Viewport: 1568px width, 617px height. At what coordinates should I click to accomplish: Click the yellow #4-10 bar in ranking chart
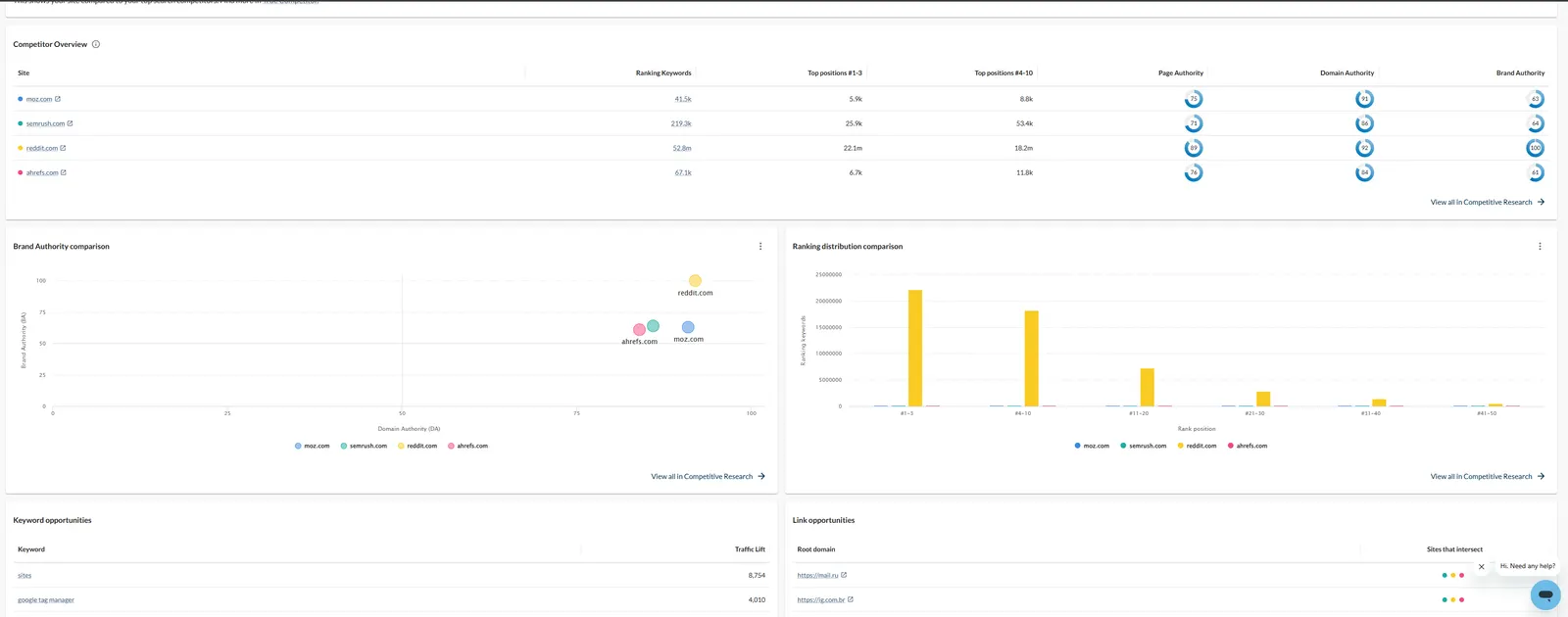click(x=1031, y=358)
